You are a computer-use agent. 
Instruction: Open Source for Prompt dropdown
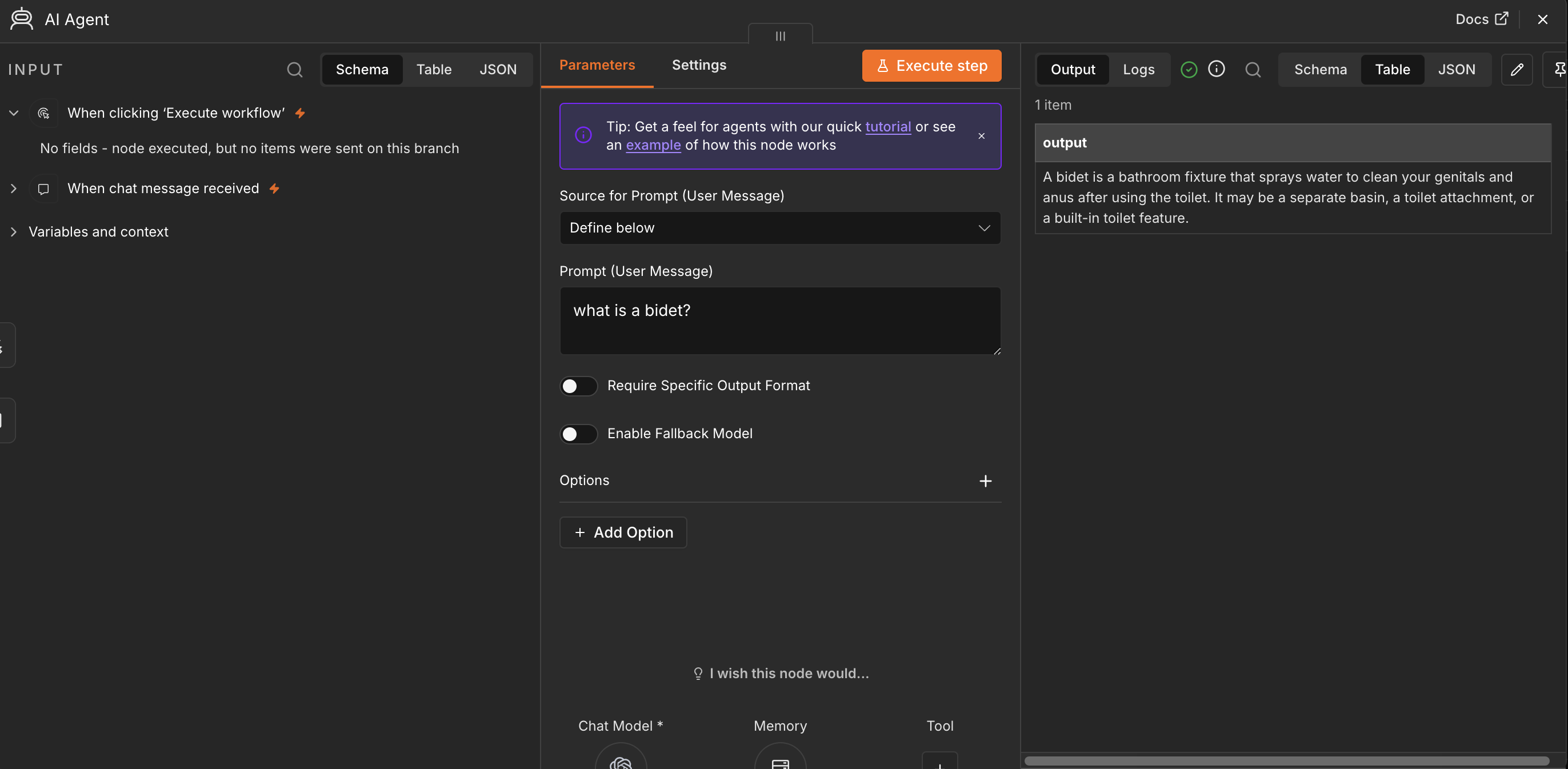(x=780, y=227)
